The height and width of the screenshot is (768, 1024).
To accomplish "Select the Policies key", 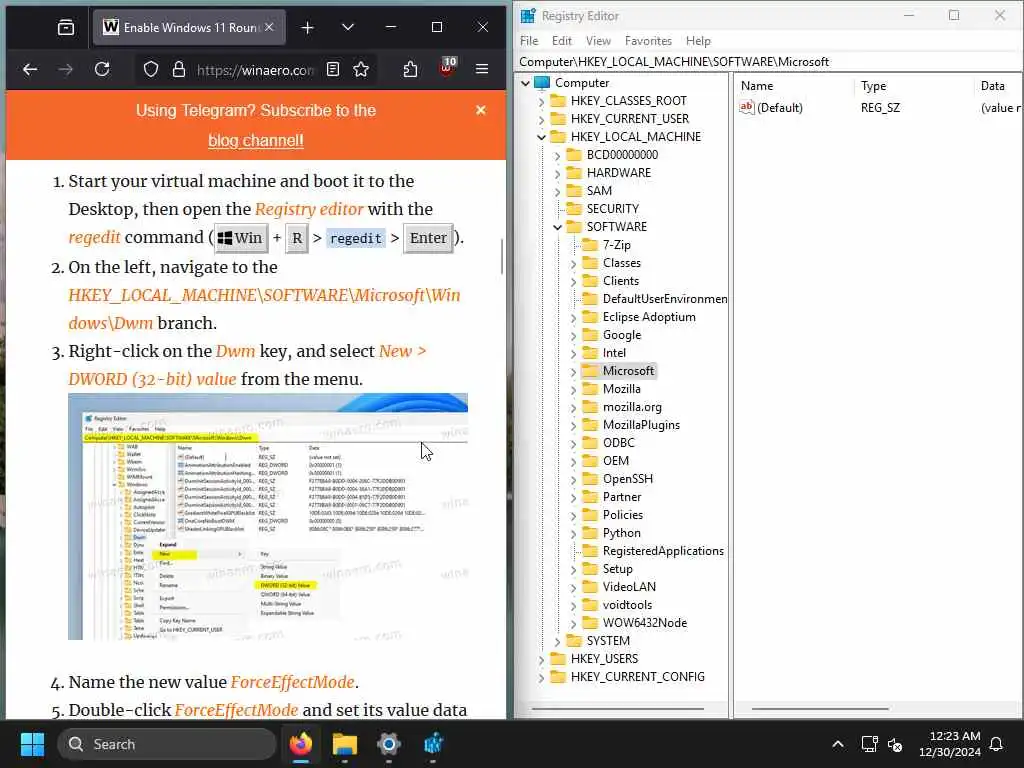I will point(622,515).
